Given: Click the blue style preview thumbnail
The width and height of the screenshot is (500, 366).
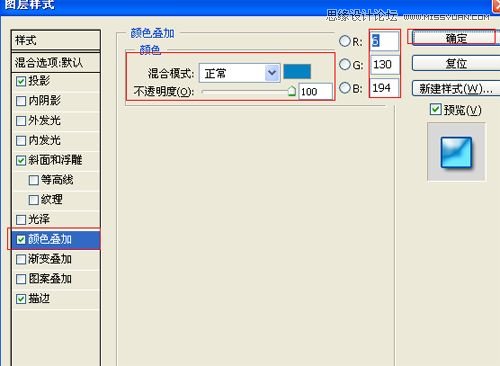Looking at the screenshot, I should coord(456,152).
